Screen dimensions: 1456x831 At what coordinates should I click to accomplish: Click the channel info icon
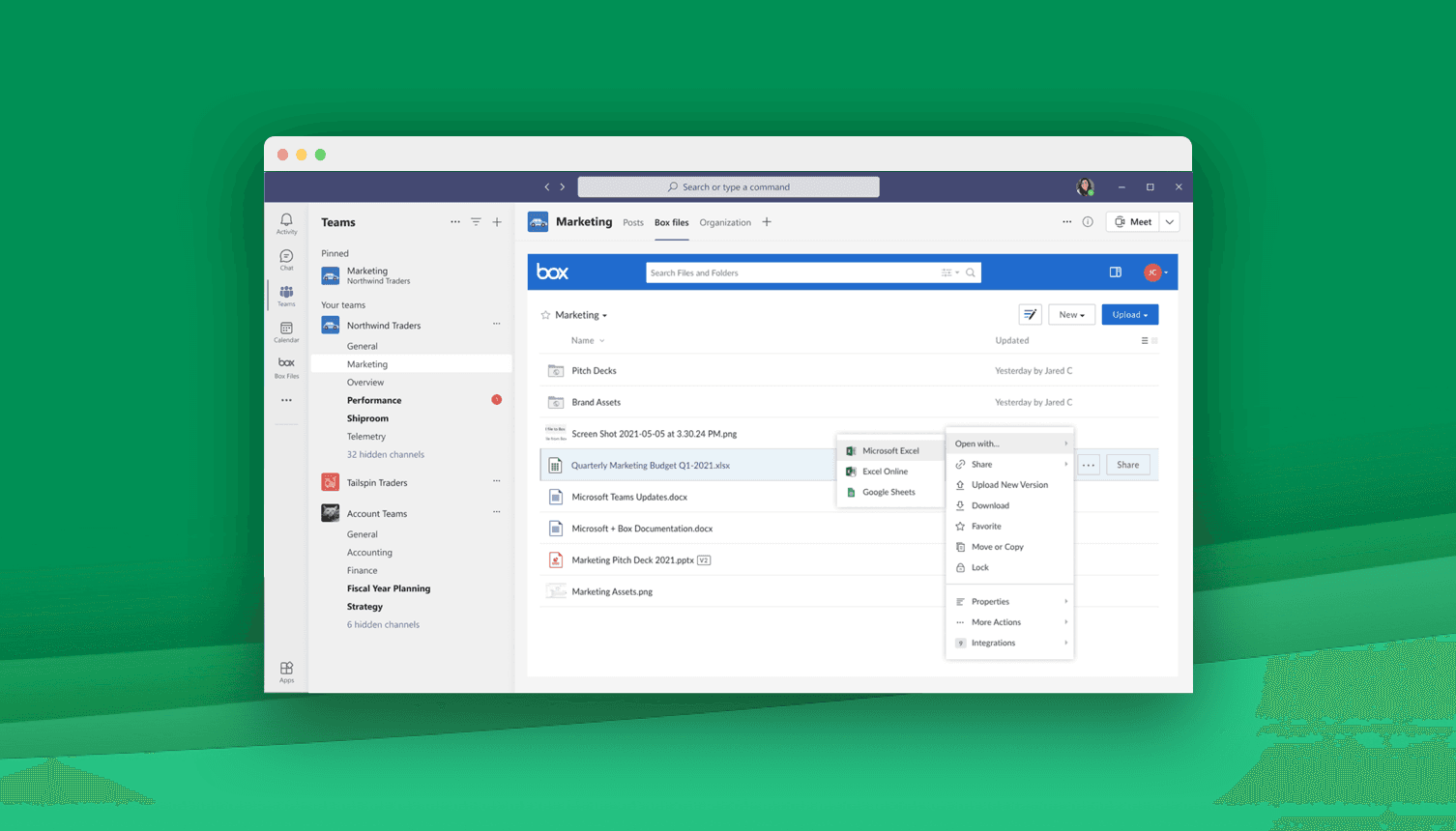[x=1088, y=222]
